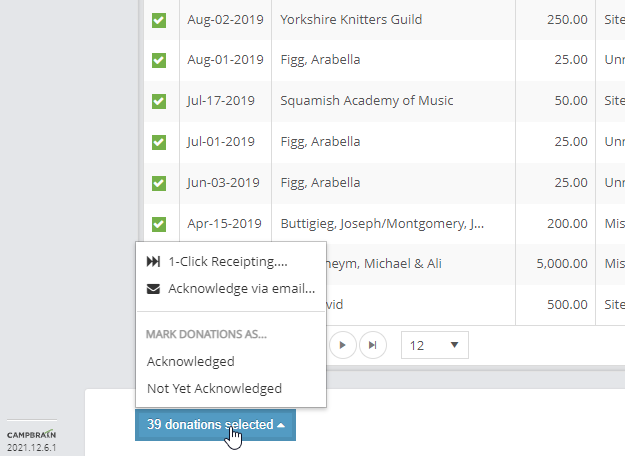The width and height of the screenshot is (625, 456).
Task: Click the Apr-15-2019 date cell
Action: (x=224, y=224)
